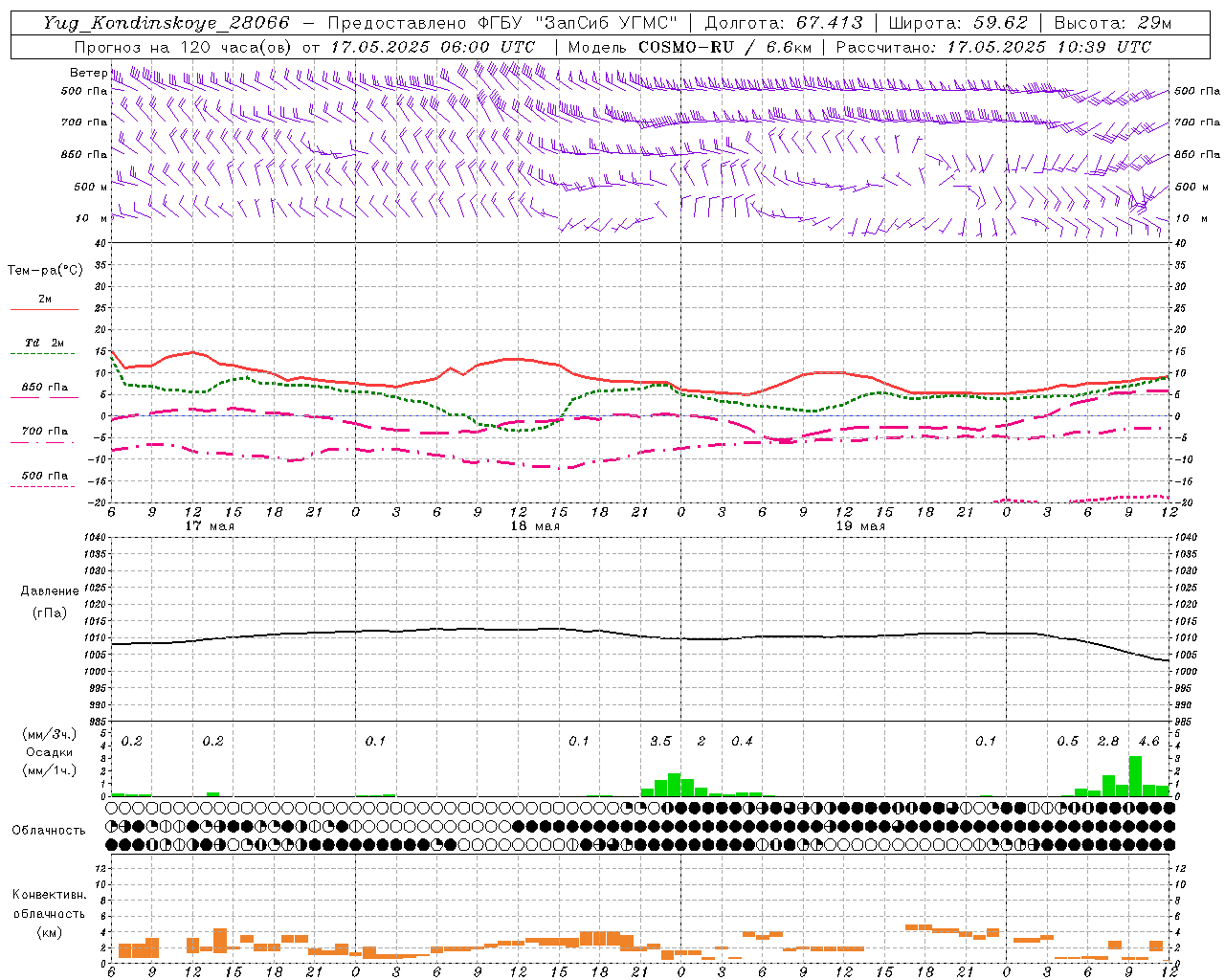Select the forecast text Прогноз на 120 часа(ов)

tap(184, 47)
